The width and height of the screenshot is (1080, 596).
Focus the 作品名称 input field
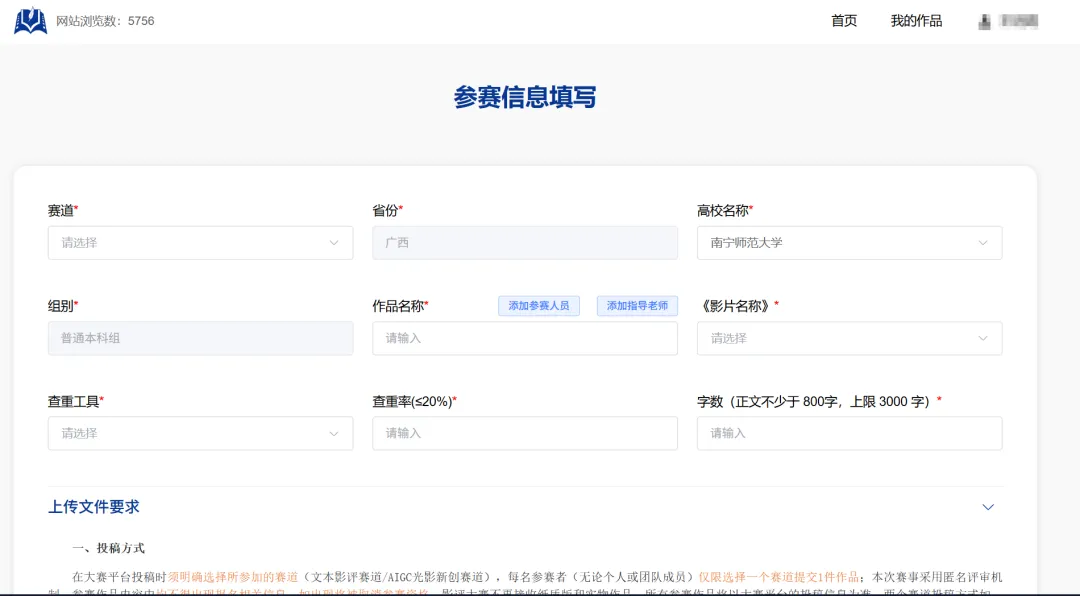coord(524,338)
